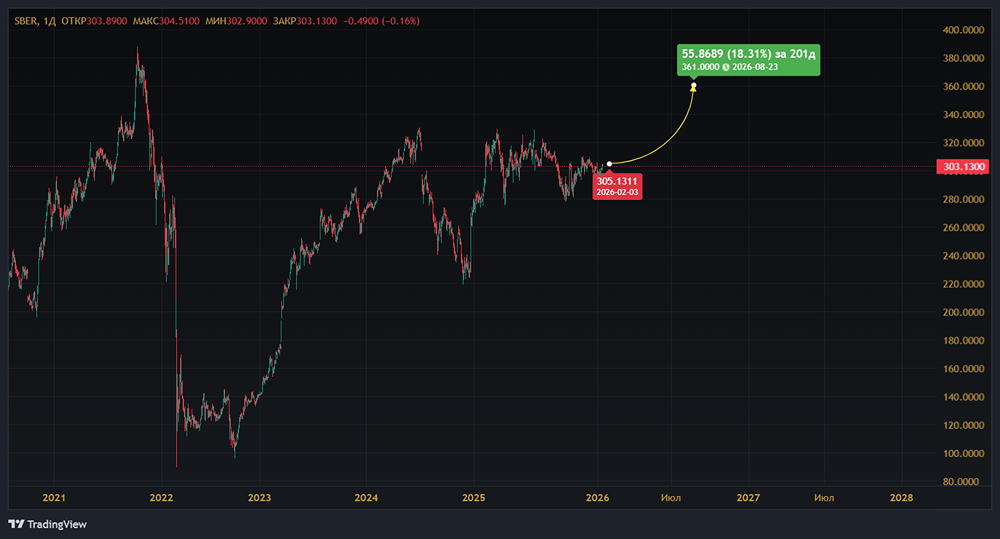
Task: Click the arrowhead at the forecast curve's end
Action: point(694,85)
